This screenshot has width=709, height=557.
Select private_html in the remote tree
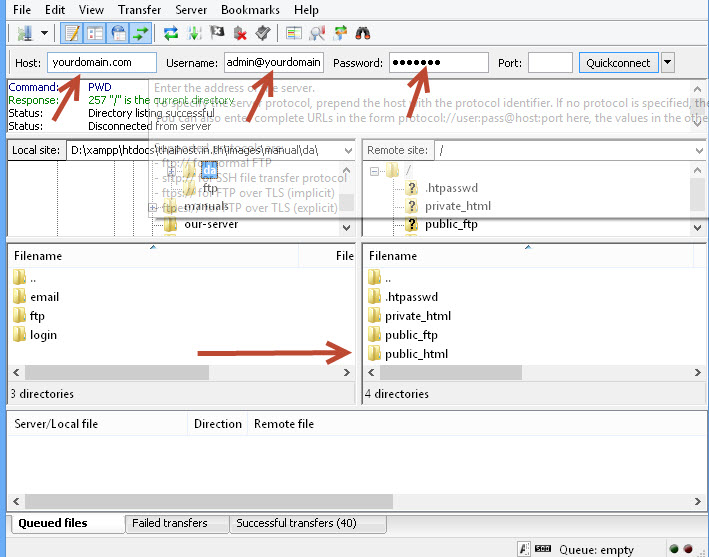coord(458,206)
